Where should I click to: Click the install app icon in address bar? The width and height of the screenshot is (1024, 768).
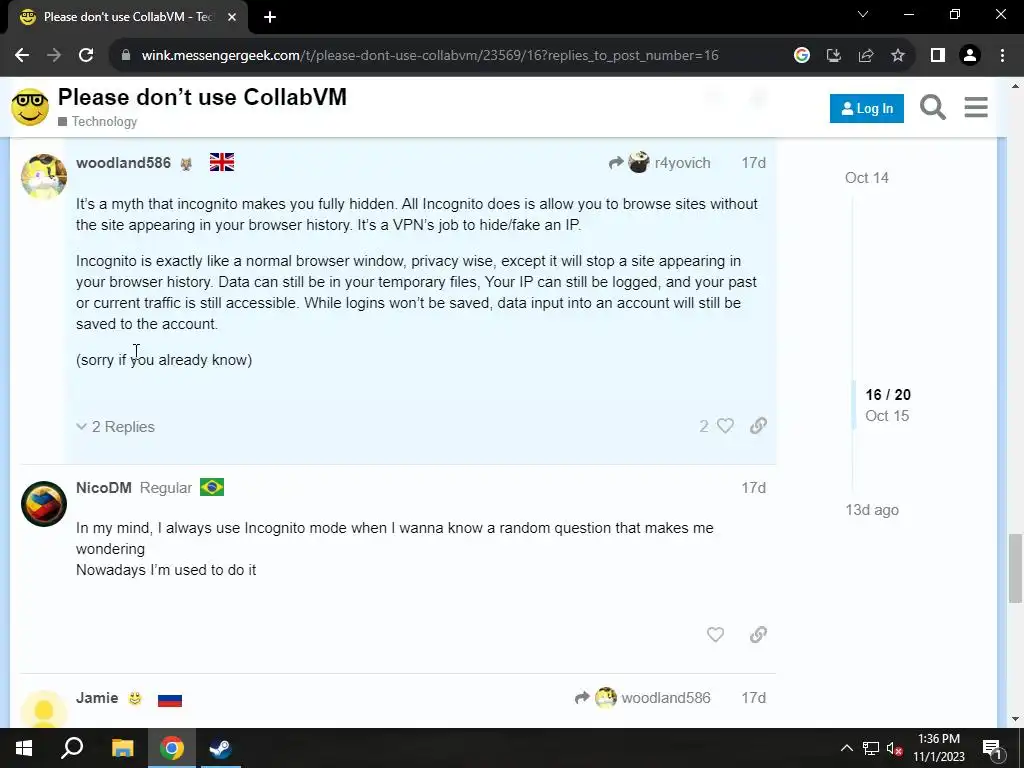coord(834,56)
